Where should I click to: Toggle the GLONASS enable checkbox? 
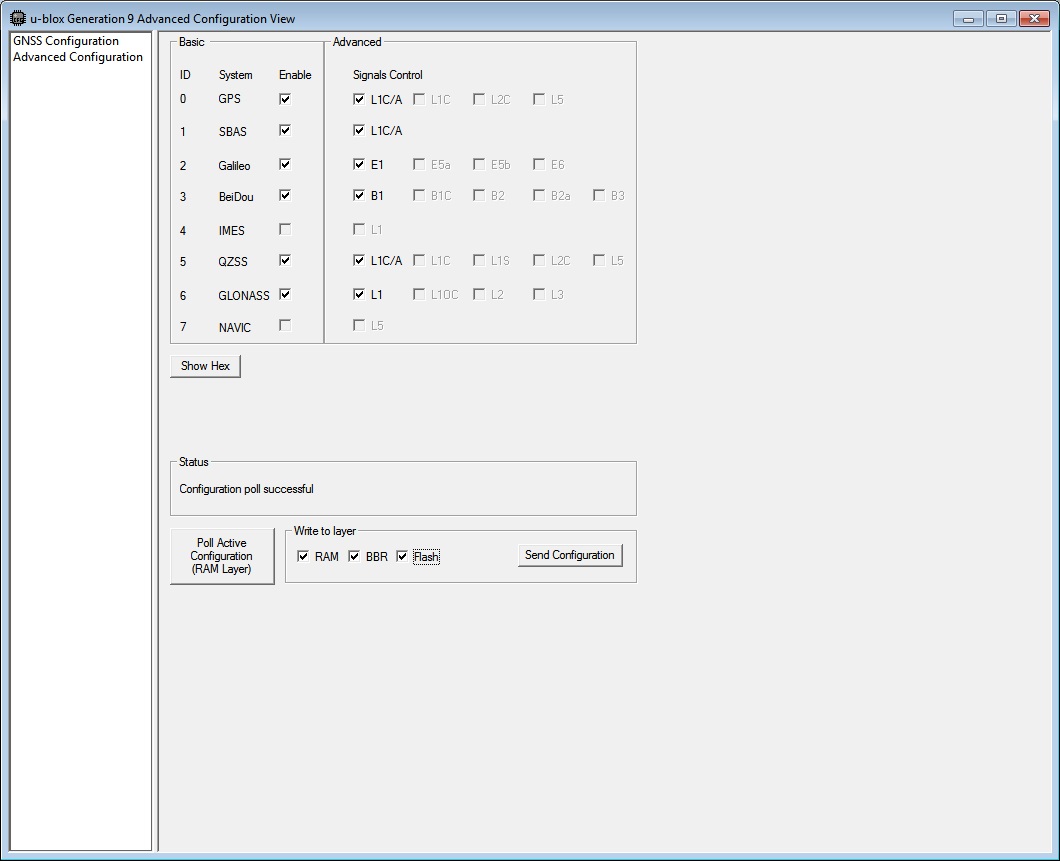coord(285,295)
